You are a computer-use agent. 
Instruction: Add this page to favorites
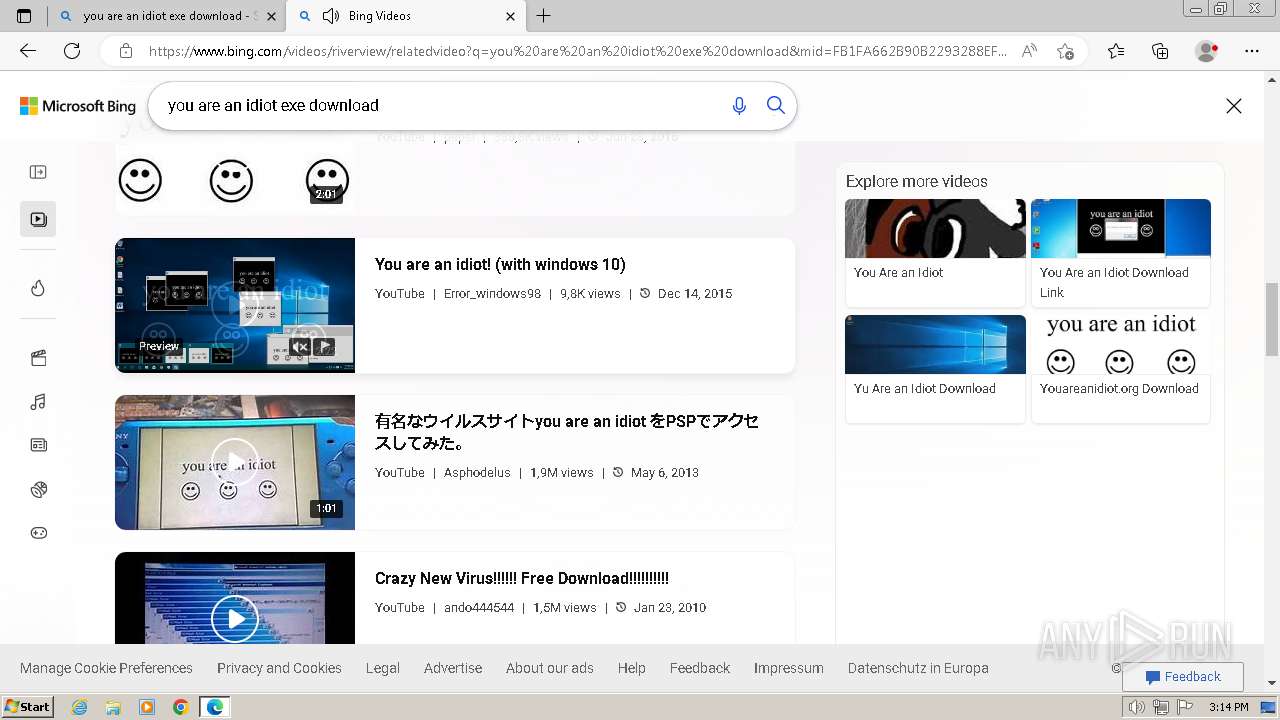(1065, 51)
